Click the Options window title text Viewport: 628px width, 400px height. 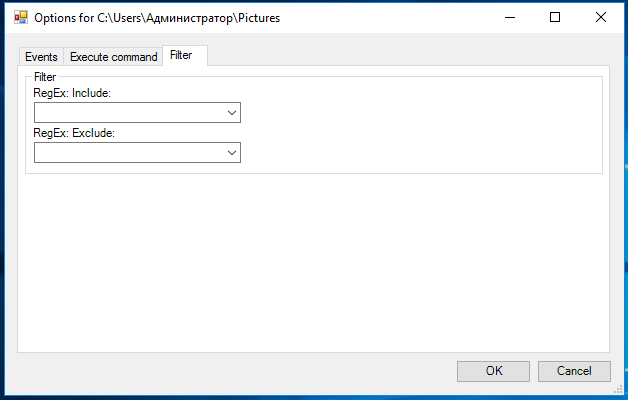click(157, 18)
